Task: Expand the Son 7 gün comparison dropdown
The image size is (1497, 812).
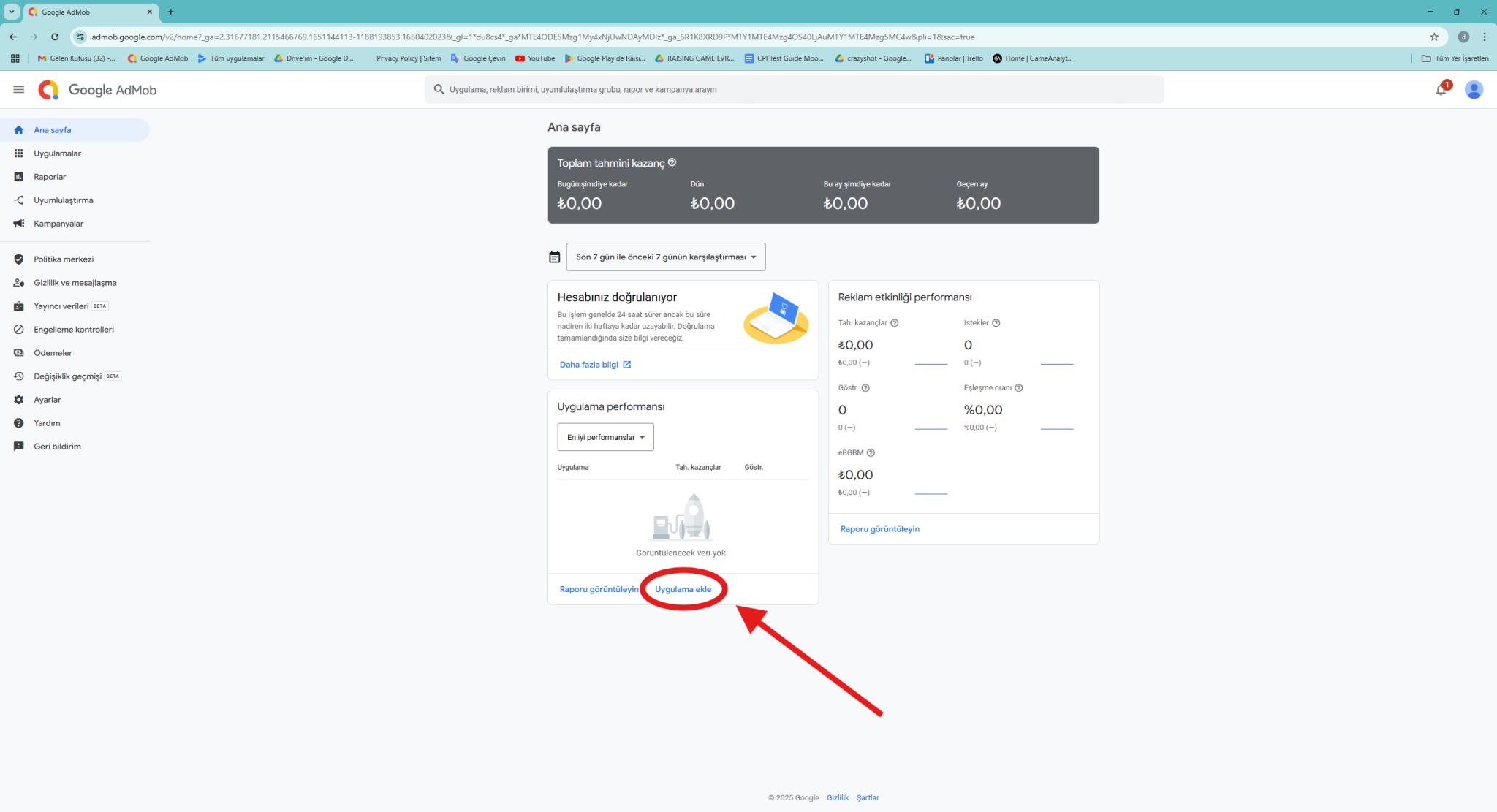Action: coord(665,257)
